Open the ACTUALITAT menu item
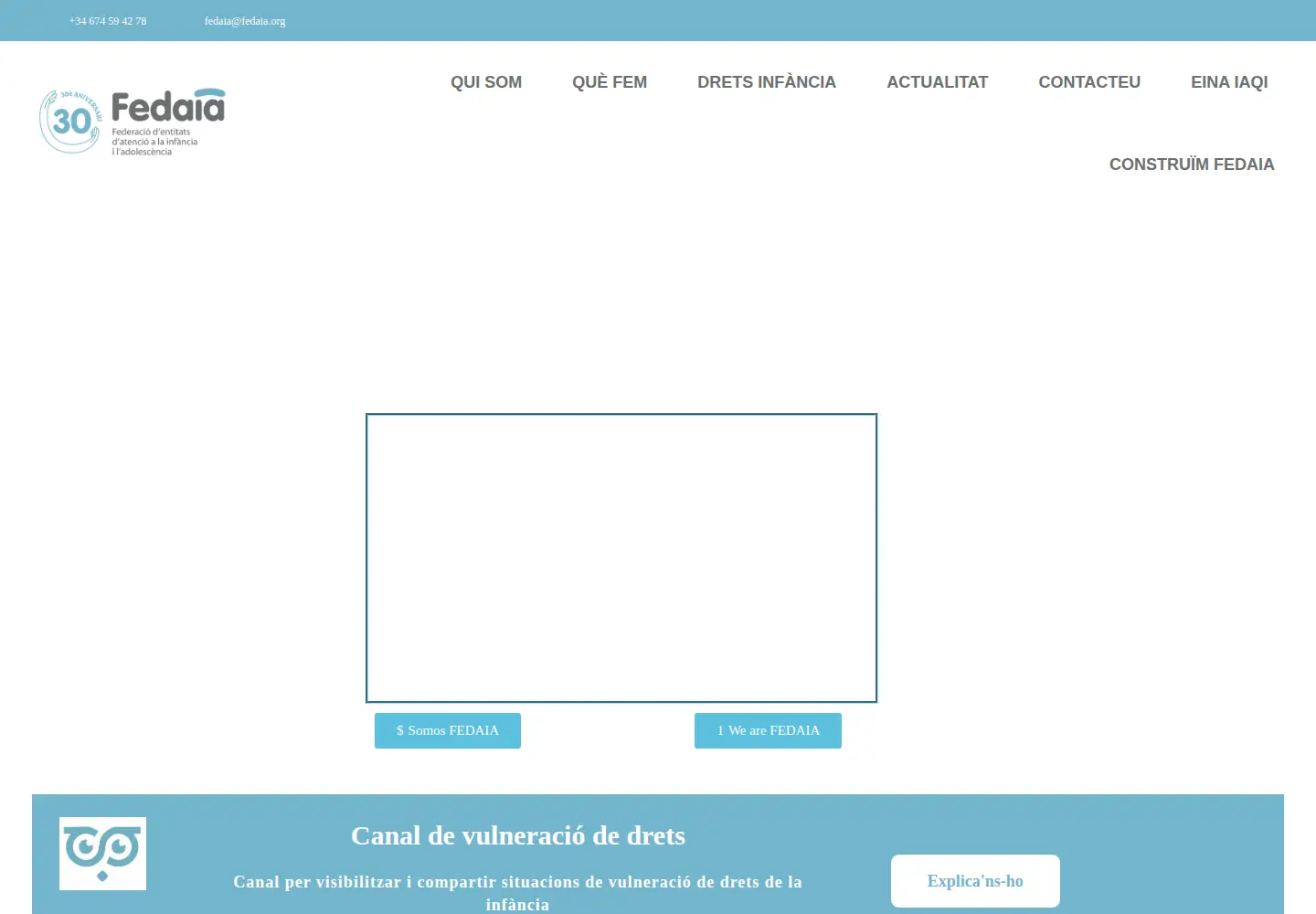The width and height of the screenshot is (1316, 914). click(938, 82)
